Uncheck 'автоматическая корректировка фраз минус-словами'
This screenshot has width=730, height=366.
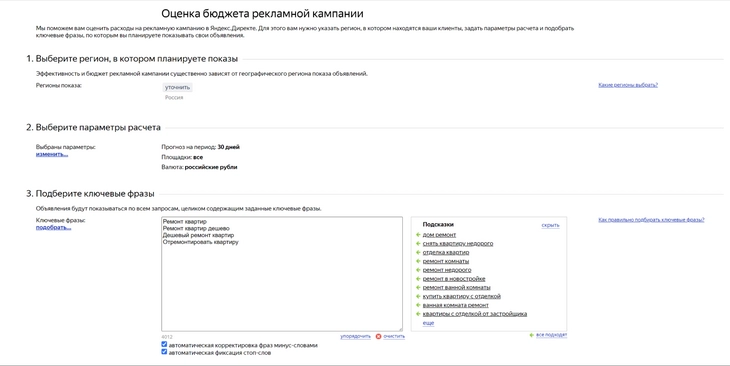click(164, 345)
